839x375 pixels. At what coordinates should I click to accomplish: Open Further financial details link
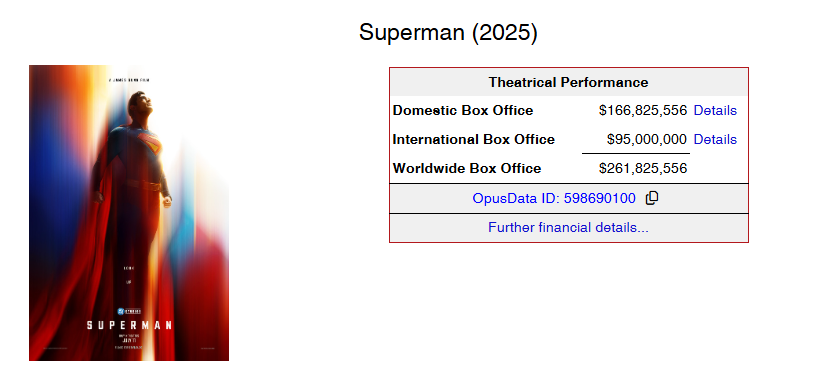click(568, 227)
